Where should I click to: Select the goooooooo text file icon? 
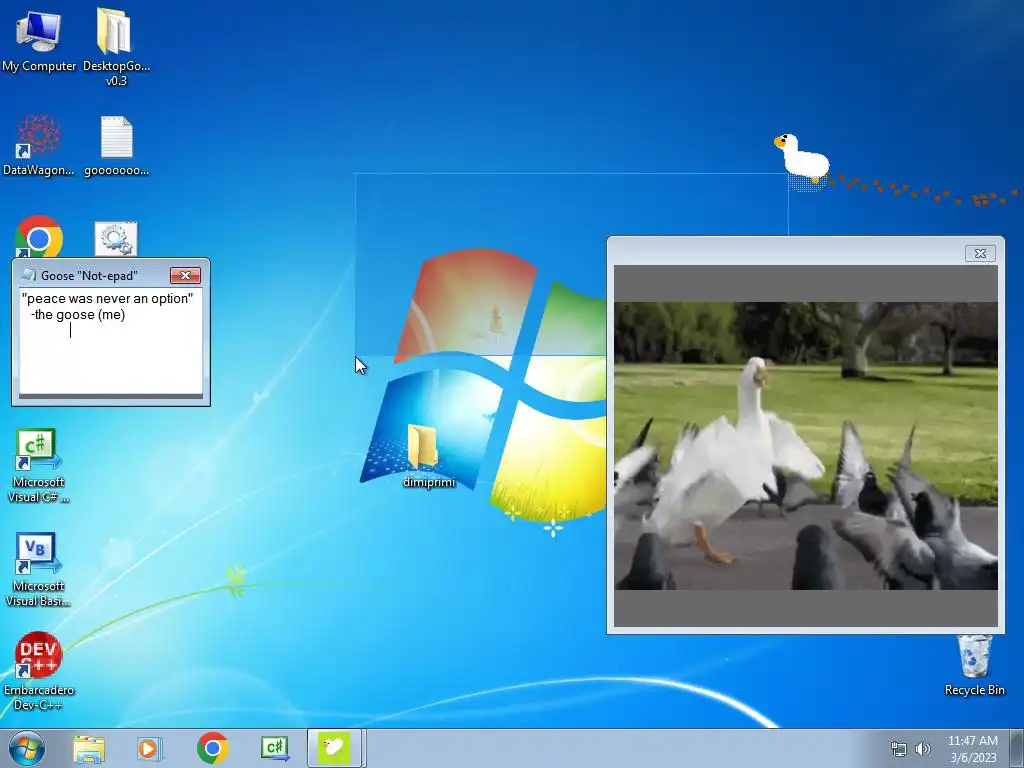point(116,145)
